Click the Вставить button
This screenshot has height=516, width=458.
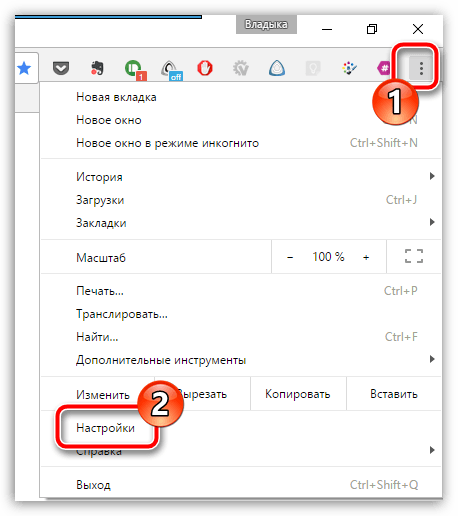pos(394,394)
